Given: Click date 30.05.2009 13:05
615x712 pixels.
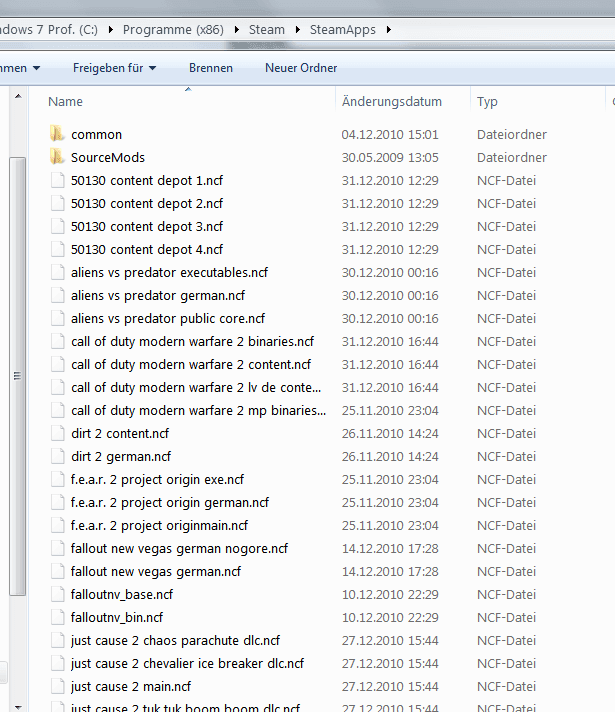Looking at the screenshot, I should coord(390,158).
